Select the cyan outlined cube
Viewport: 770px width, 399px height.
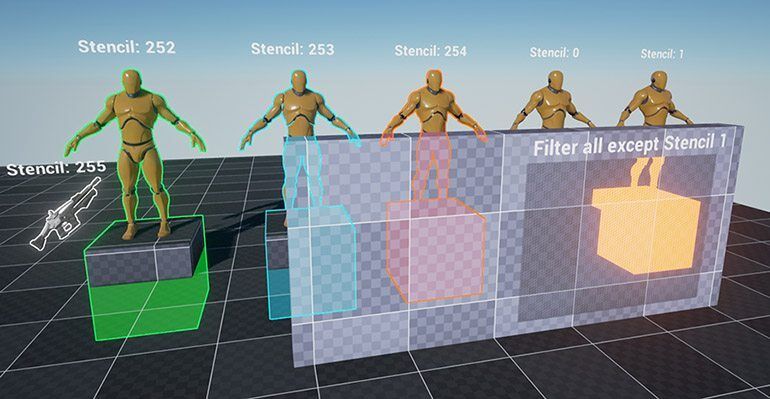point(311,262)
